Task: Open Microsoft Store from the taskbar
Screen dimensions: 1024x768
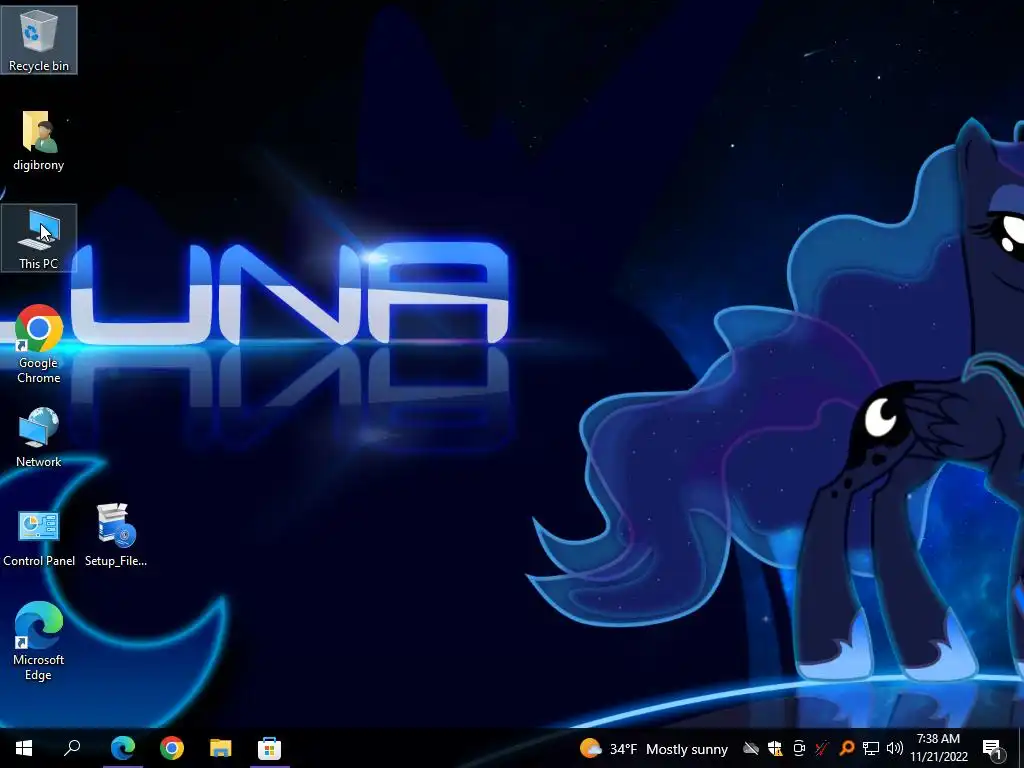Action: 270,748
